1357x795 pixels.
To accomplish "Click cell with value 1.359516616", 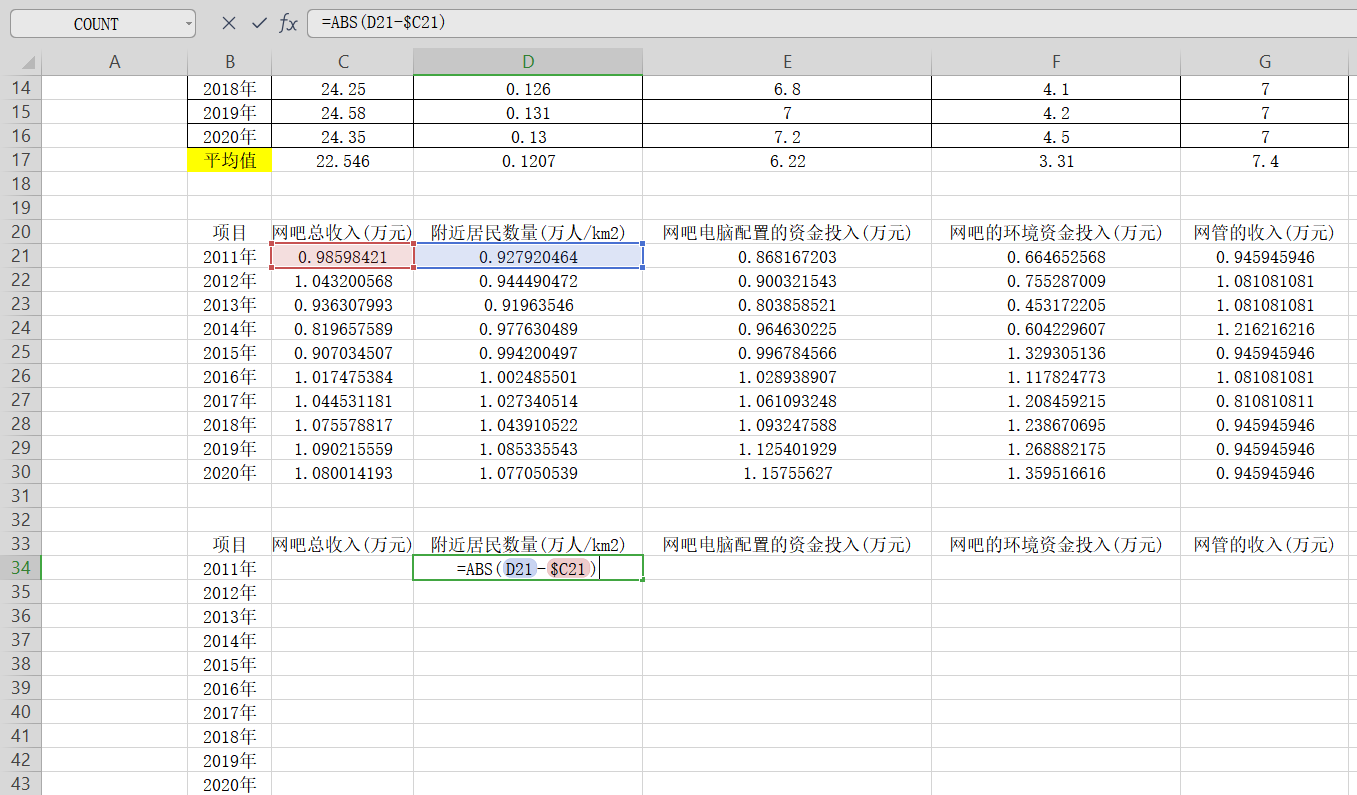I will (x=1056, y=472).
